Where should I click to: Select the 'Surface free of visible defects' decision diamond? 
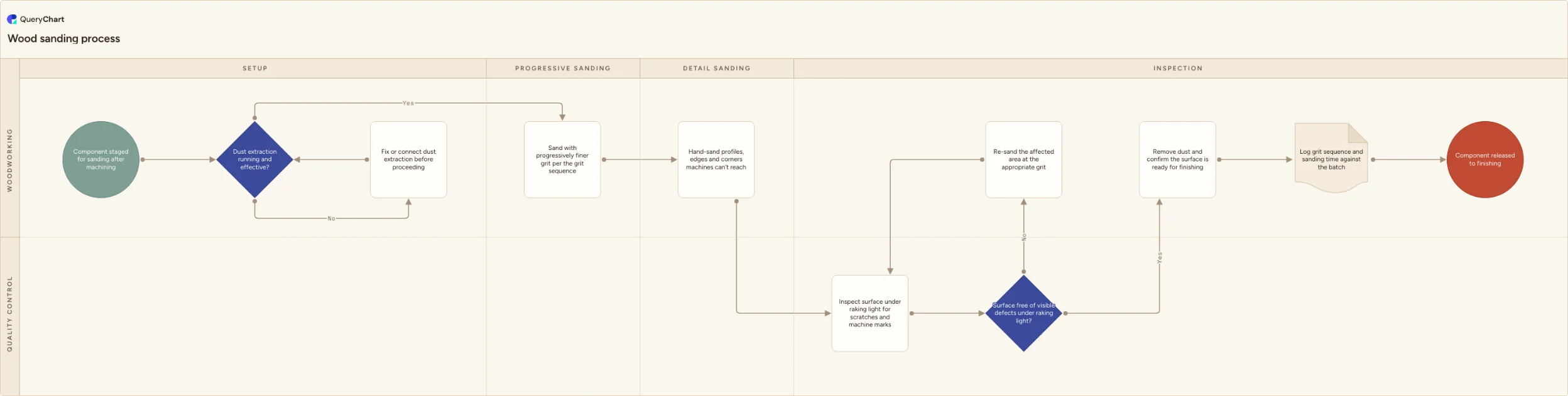pos(1024,313)
